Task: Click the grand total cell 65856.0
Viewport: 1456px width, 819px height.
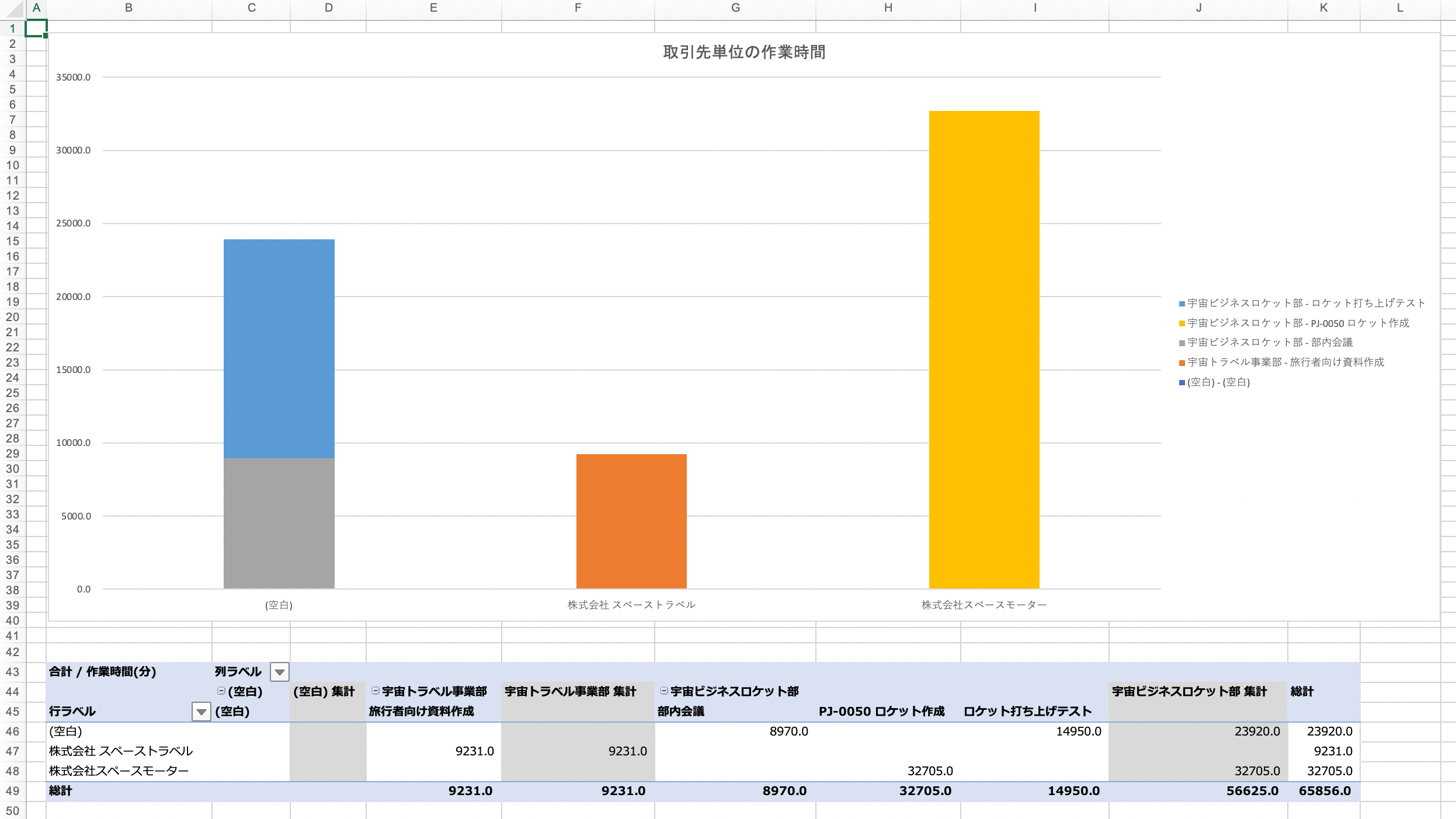Action: [1324, 791]
